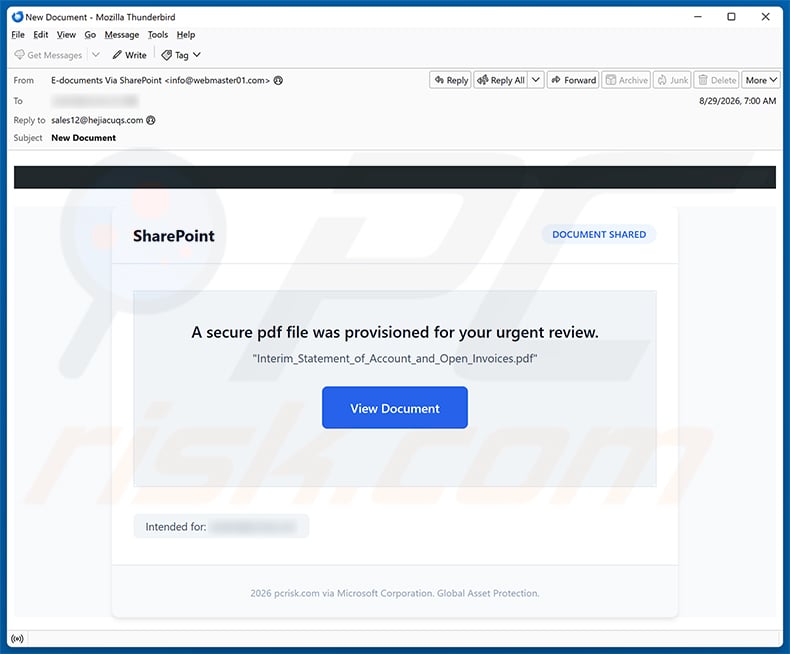Expand the Get Messages dropdown arrow
The height and width of the screenshot is (654, 790).
point(96,54)
